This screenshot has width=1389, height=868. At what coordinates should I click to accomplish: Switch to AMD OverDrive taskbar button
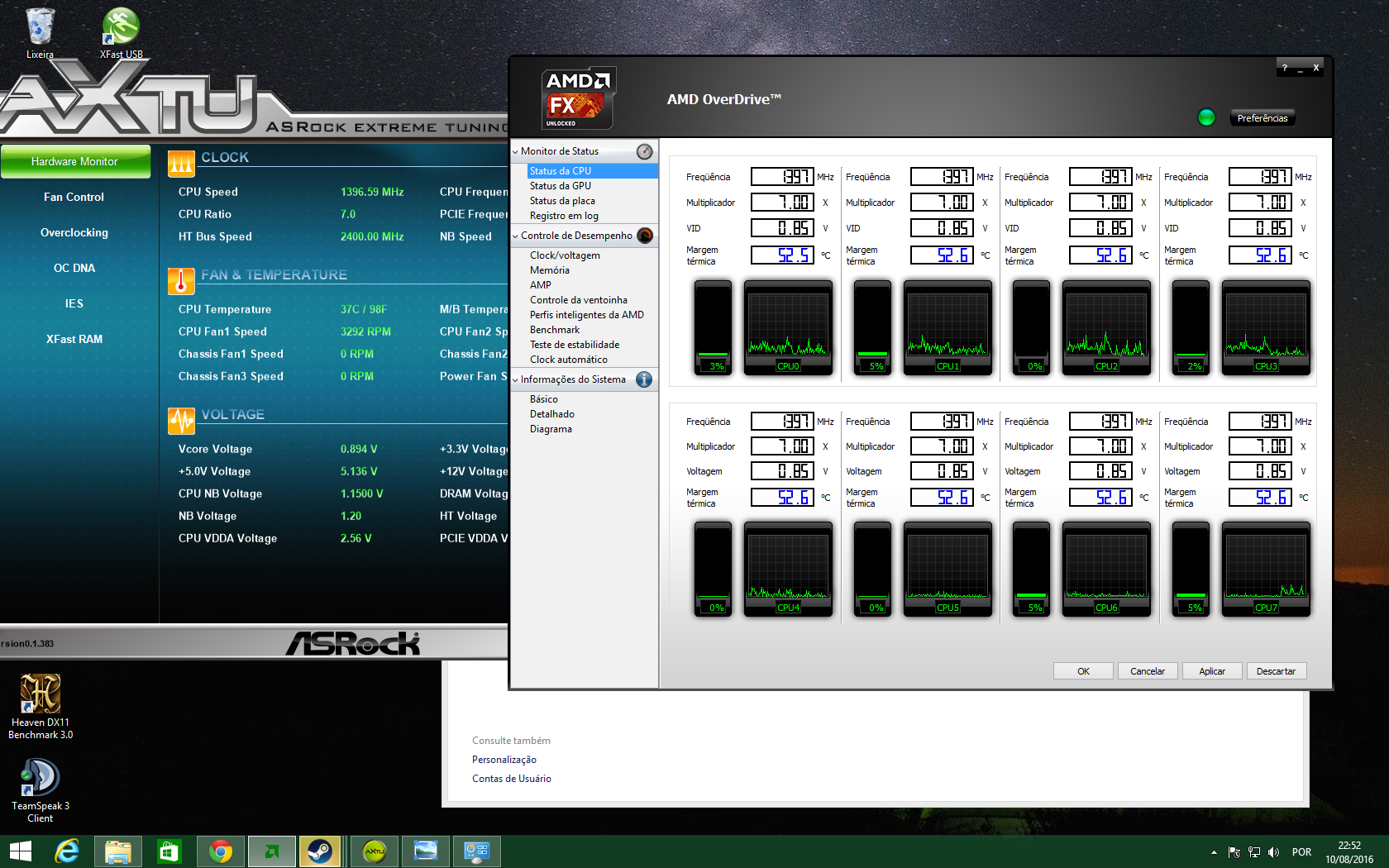coord(272,851)
